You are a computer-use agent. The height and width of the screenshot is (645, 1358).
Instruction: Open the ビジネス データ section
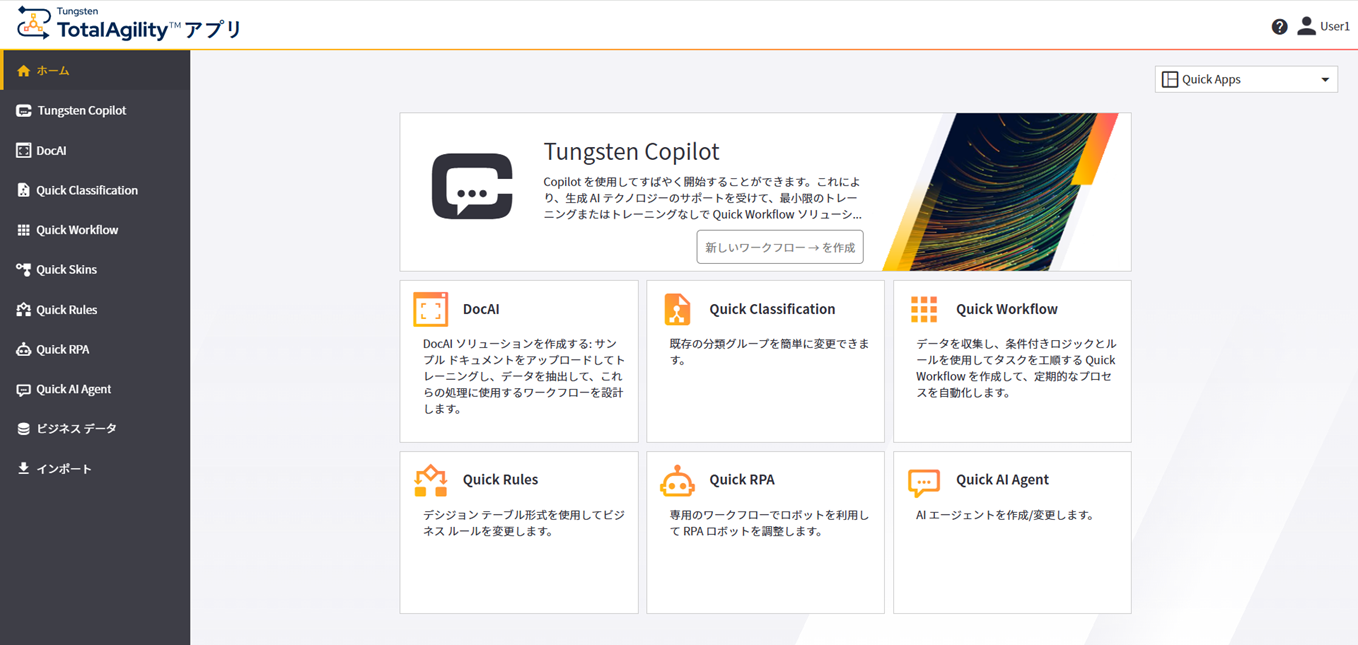(65, 428)
